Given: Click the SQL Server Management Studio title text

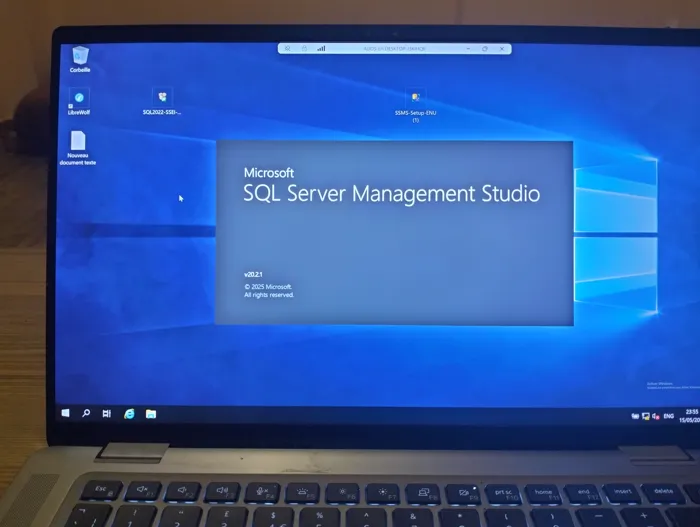Looking at the screenshot, I should tap(392, 193).
